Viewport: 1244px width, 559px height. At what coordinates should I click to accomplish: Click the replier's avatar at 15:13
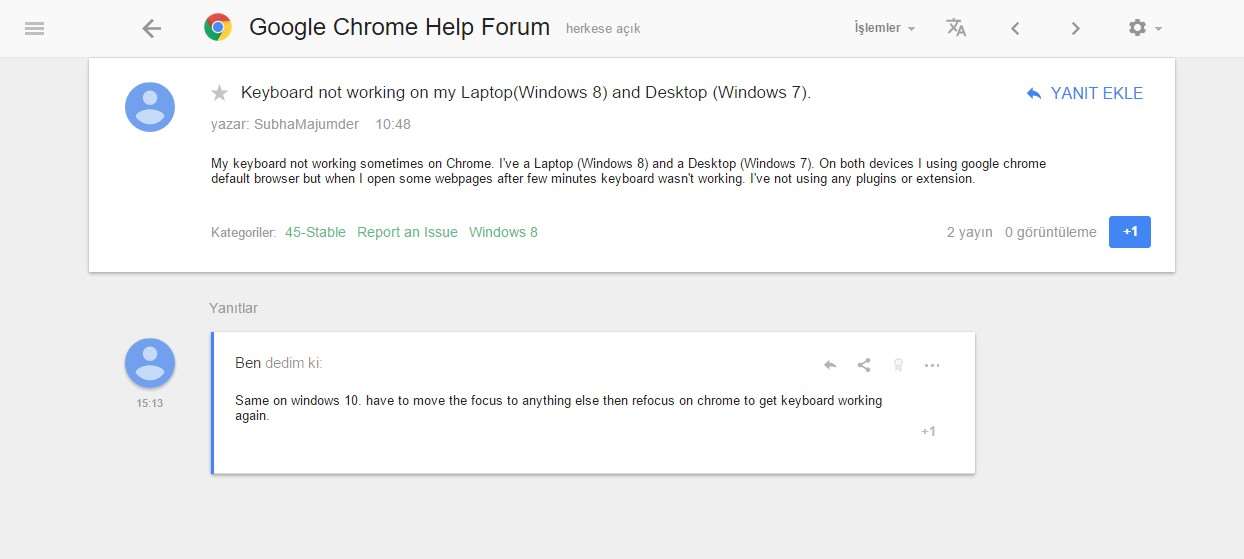click(x=150, y=363)
